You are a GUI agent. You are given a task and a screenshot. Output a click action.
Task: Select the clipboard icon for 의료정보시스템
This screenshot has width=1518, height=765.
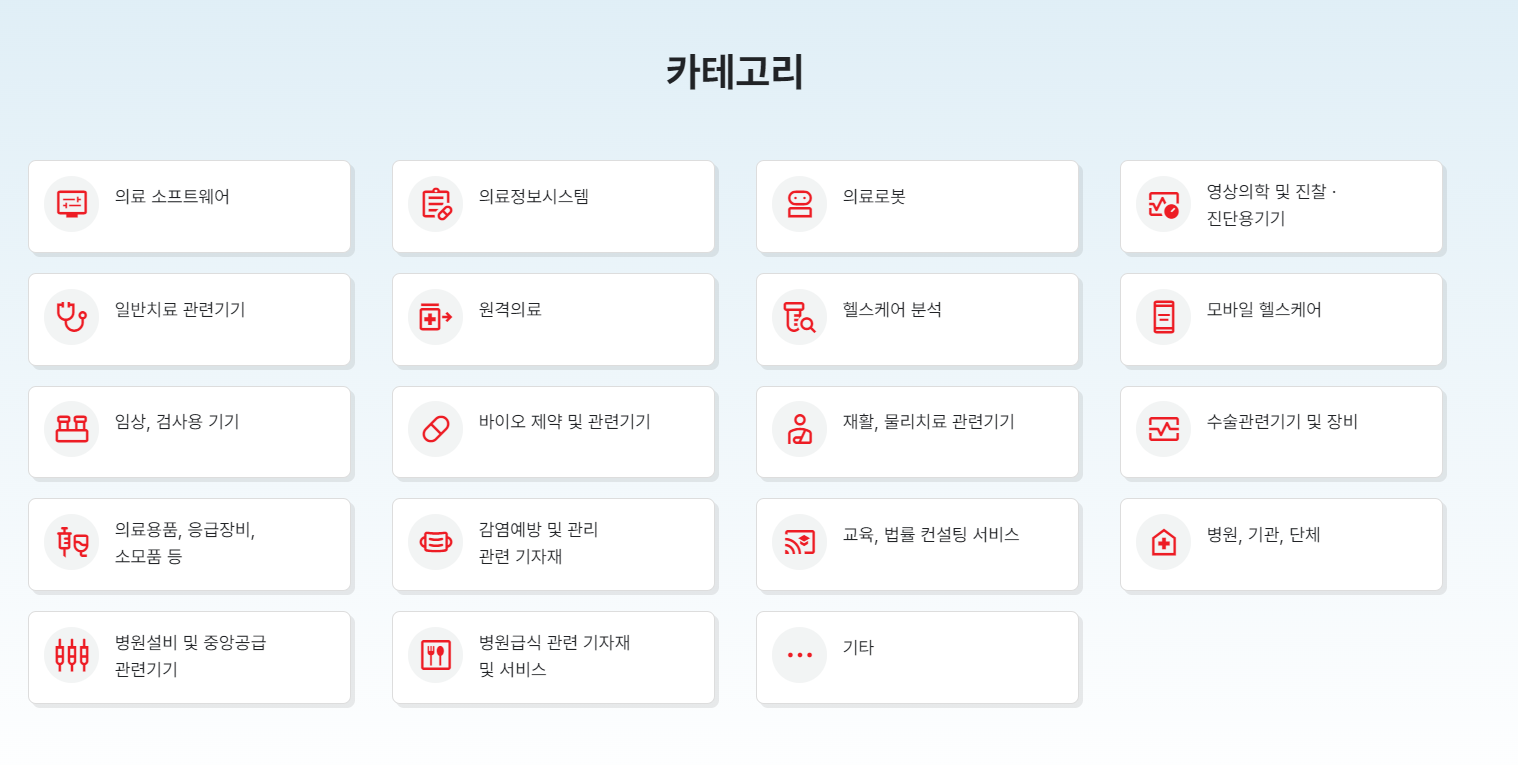click(436, 204)
